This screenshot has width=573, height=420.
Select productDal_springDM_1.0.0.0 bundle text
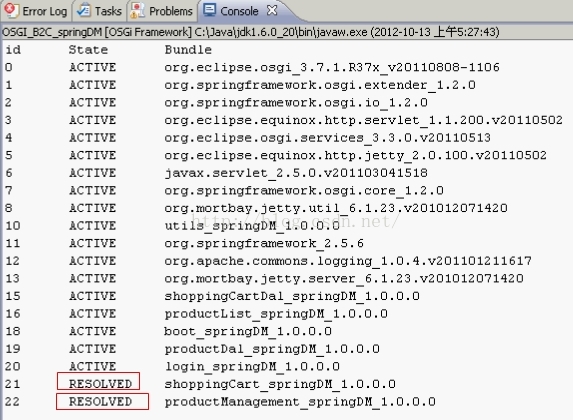coord(272,349)
